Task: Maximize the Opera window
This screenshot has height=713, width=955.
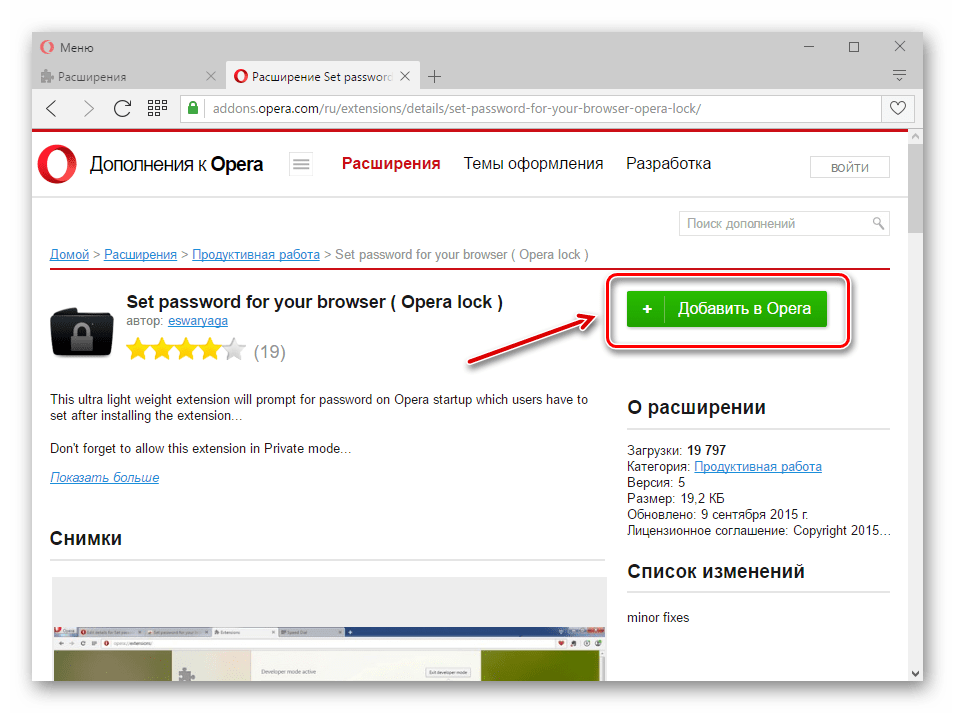Action: click(x=854, y=46)
